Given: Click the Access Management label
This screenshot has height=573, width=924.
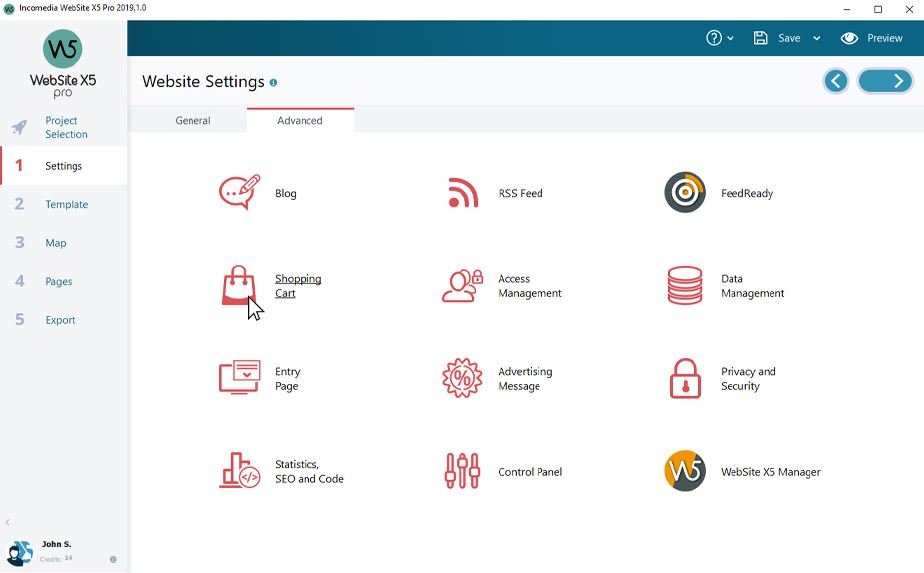Looking at the screenshot, I should pyautogui.click(x=530, y=286).
